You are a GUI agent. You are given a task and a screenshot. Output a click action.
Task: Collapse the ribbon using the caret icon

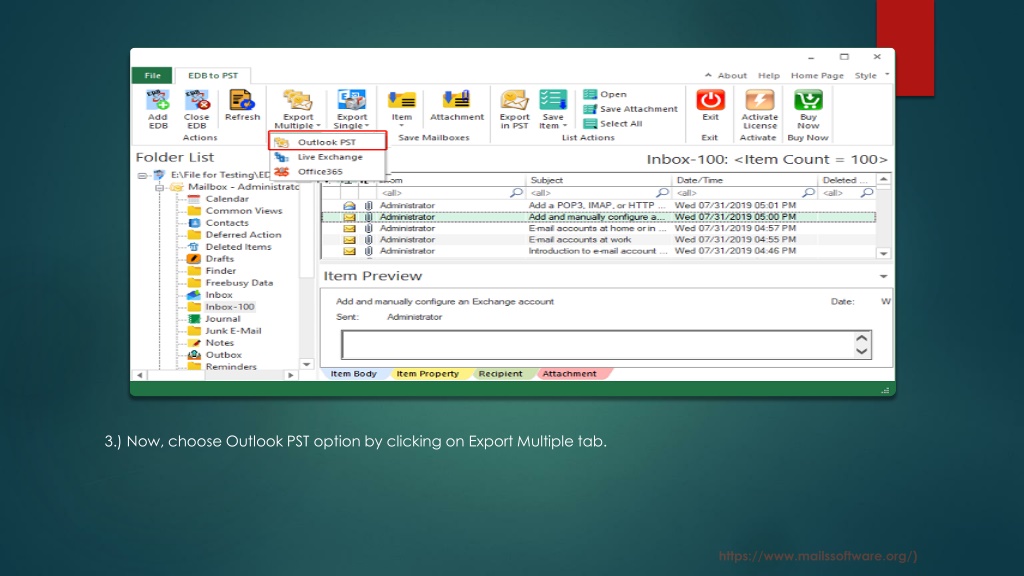(x=708, y=75)
